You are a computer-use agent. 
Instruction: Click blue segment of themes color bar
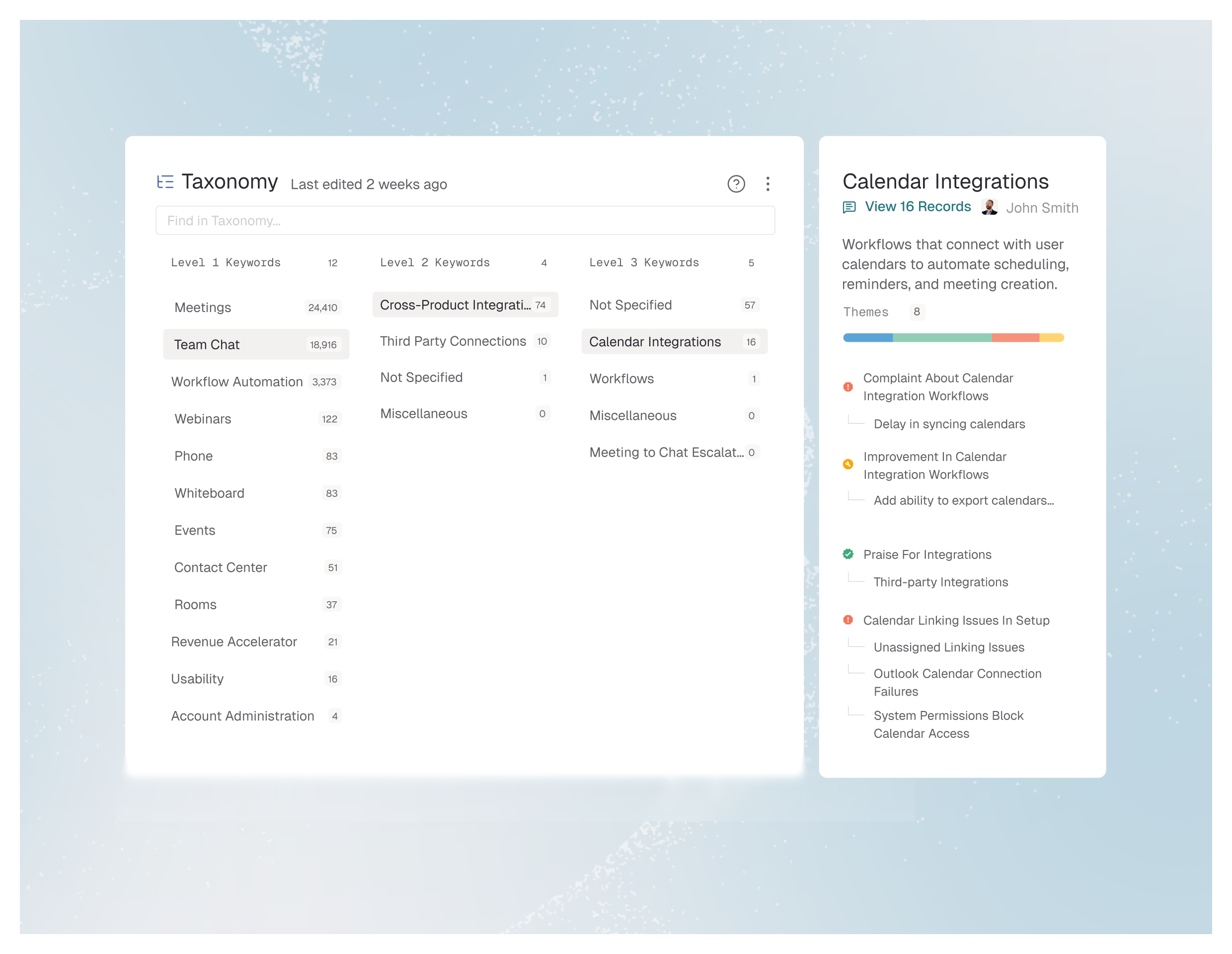coord(867,338)
